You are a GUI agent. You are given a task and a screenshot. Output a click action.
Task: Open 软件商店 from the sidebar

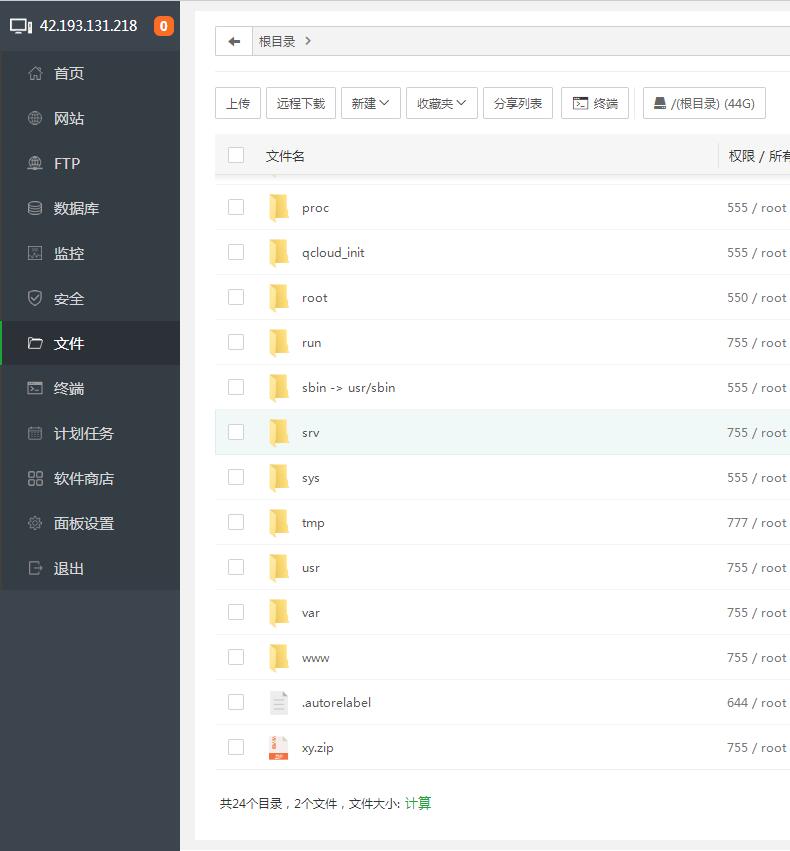[x=83, y=478]
